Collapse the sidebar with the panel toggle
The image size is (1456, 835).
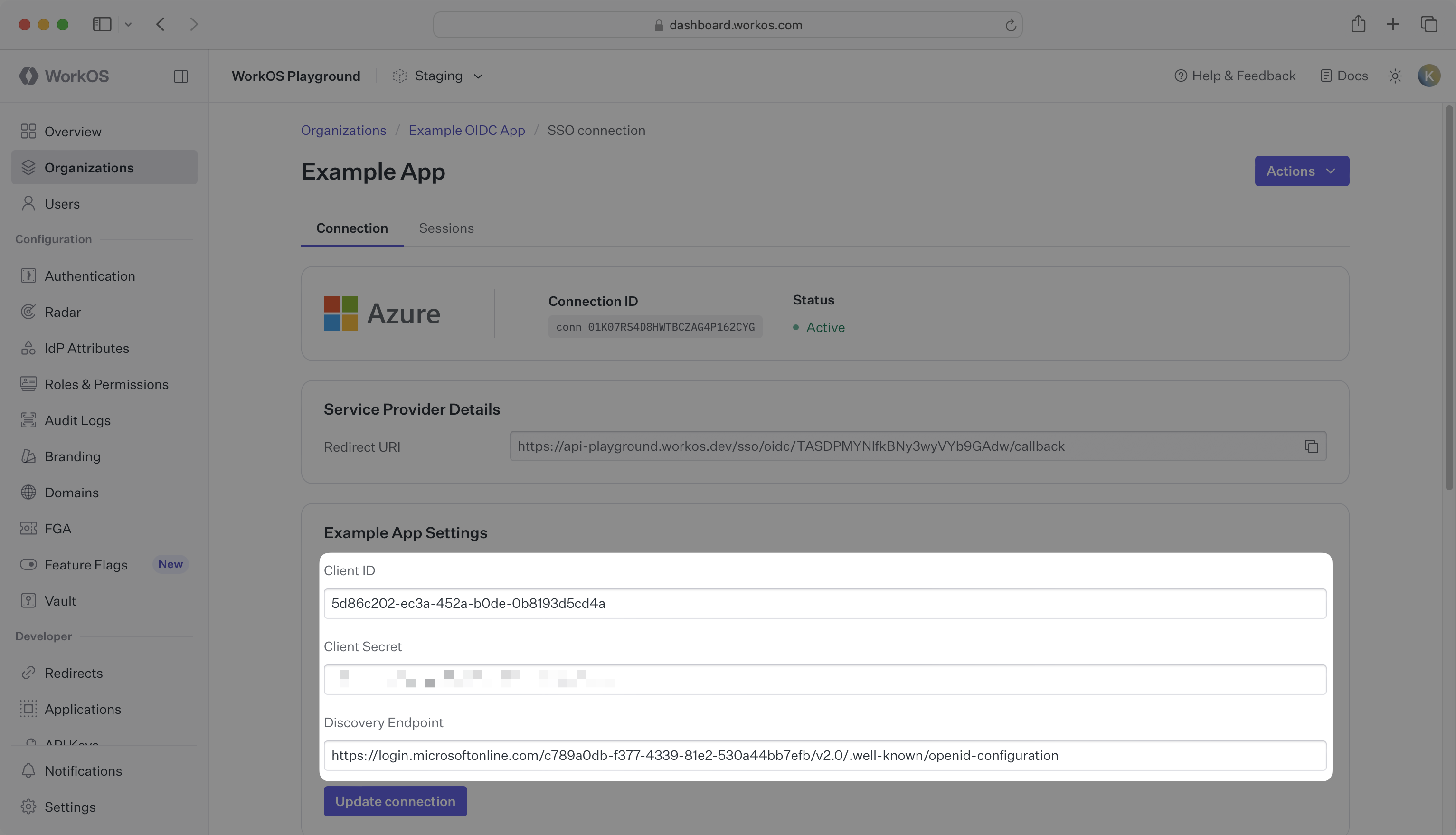click(x=181, y=75)
